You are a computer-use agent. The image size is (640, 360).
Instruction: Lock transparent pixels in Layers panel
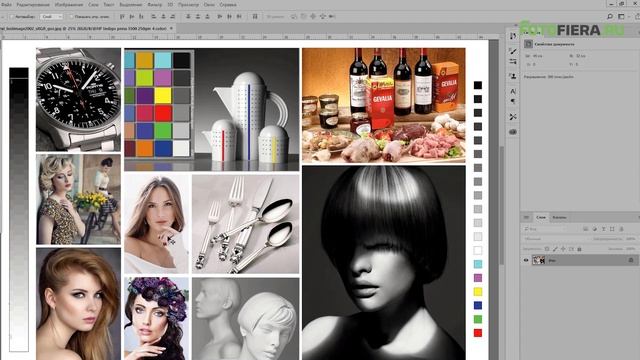tap(547, 249)
